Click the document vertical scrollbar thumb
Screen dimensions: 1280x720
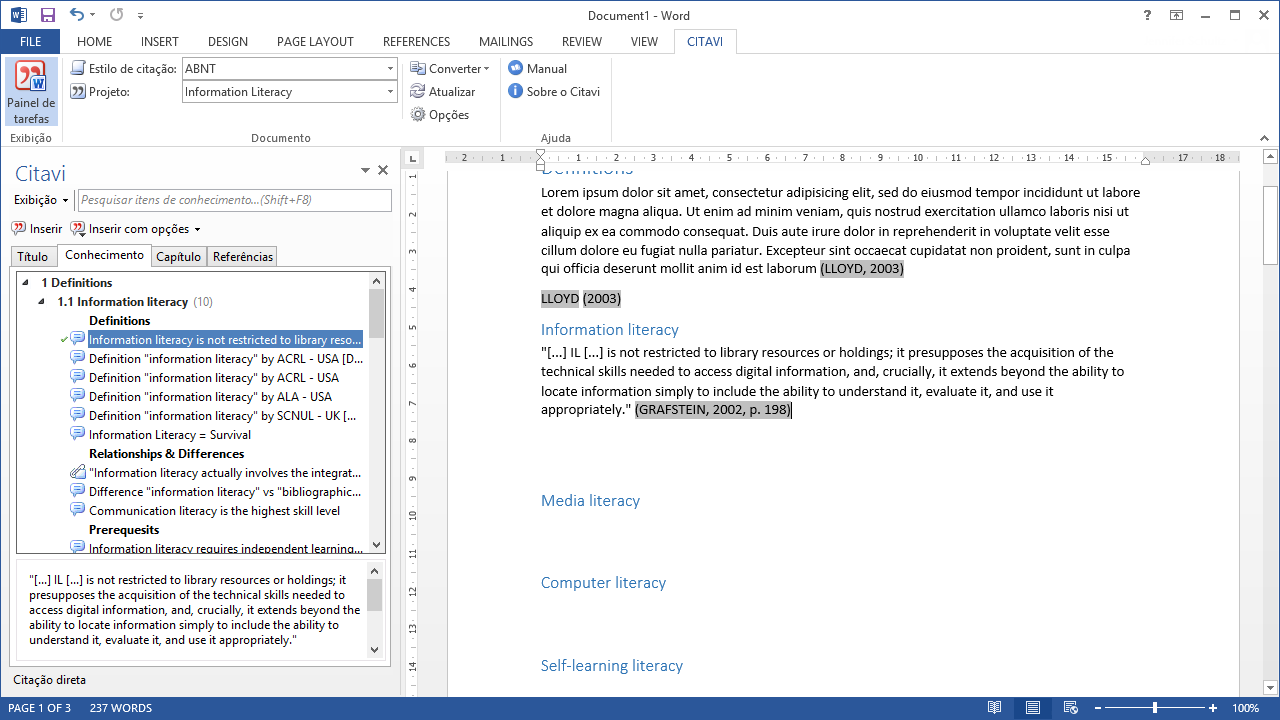click(x=1270, y=225)
